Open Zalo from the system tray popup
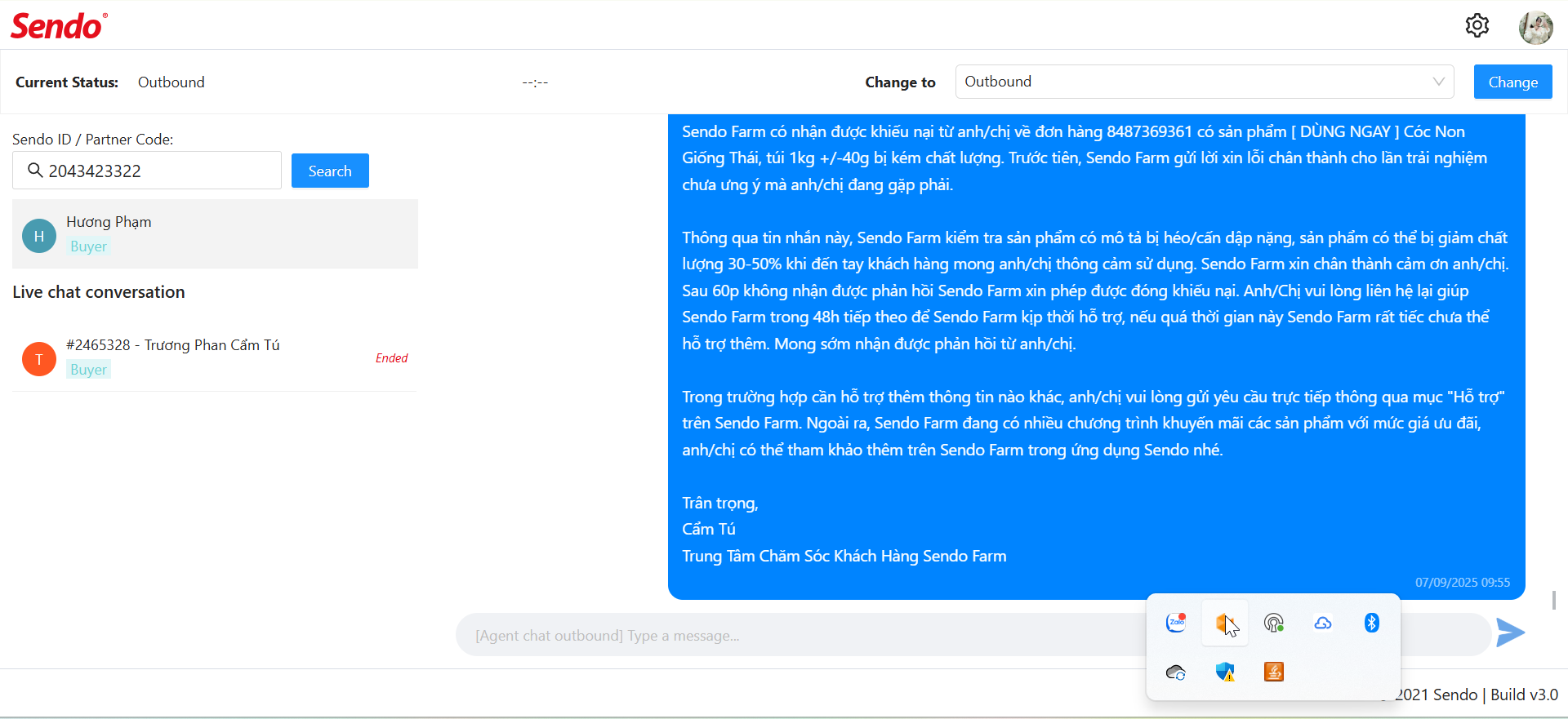 1176,623
